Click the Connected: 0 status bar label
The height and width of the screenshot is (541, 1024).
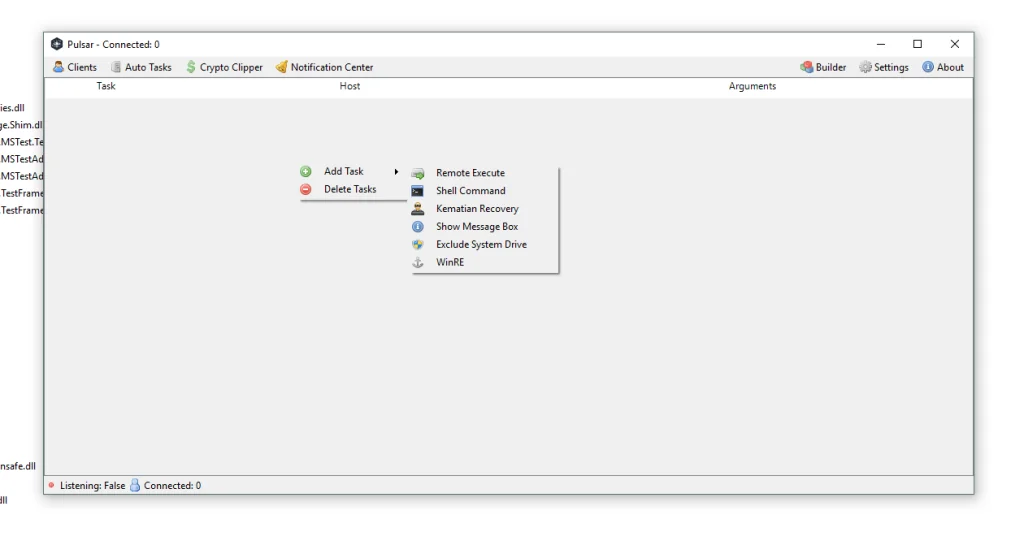172,485
